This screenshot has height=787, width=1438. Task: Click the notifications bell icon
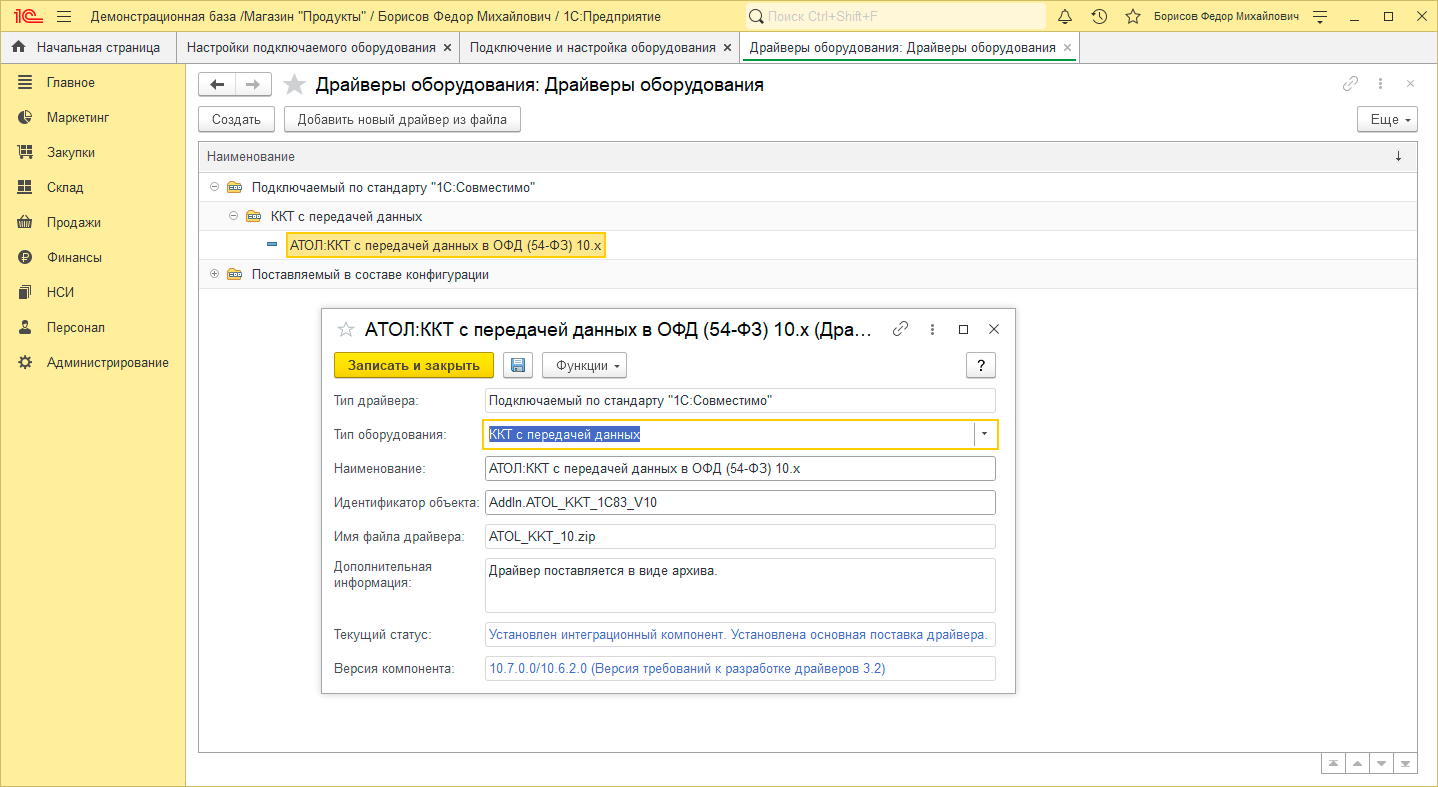1065,17
